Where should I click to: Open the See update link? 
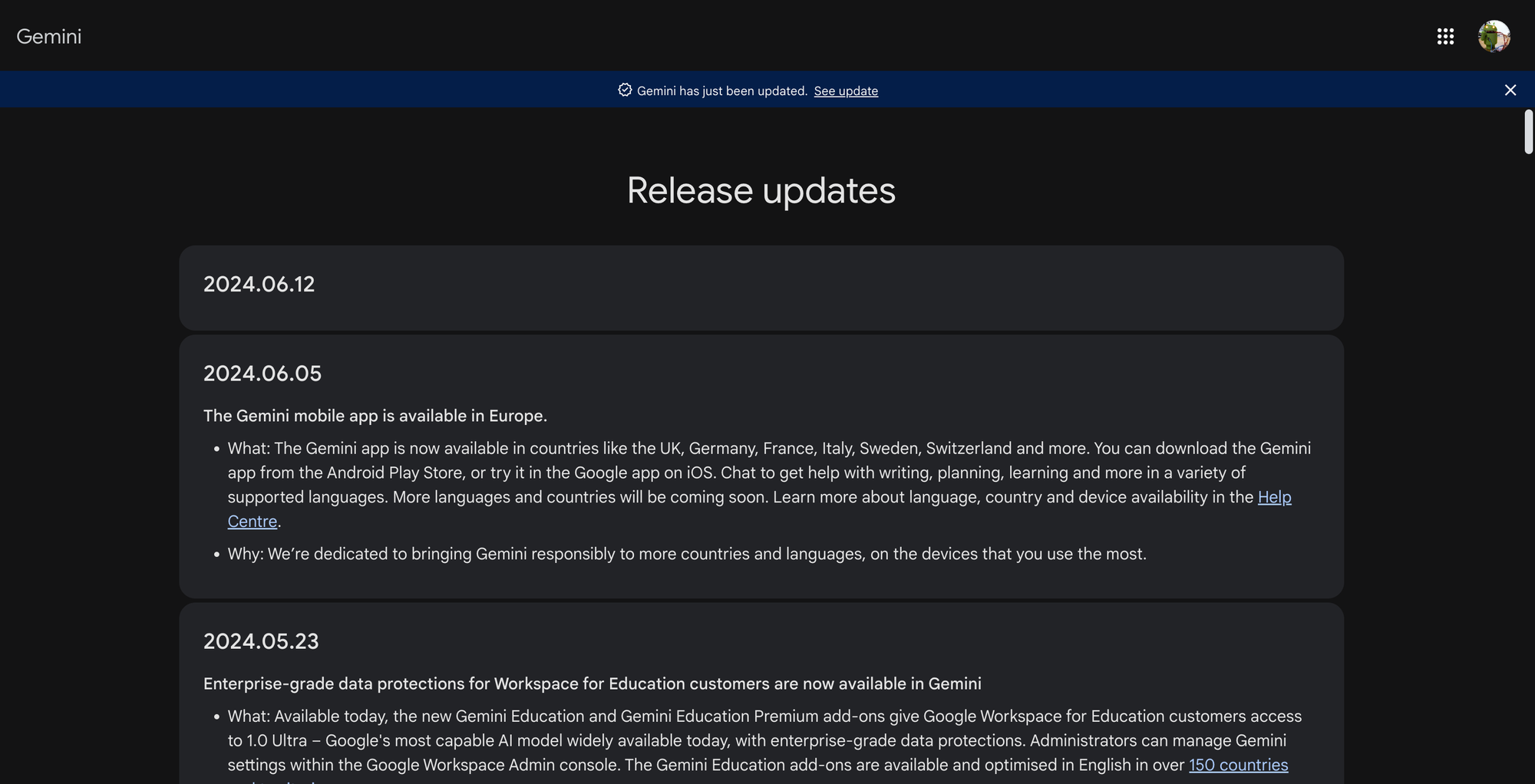point(846,91)
